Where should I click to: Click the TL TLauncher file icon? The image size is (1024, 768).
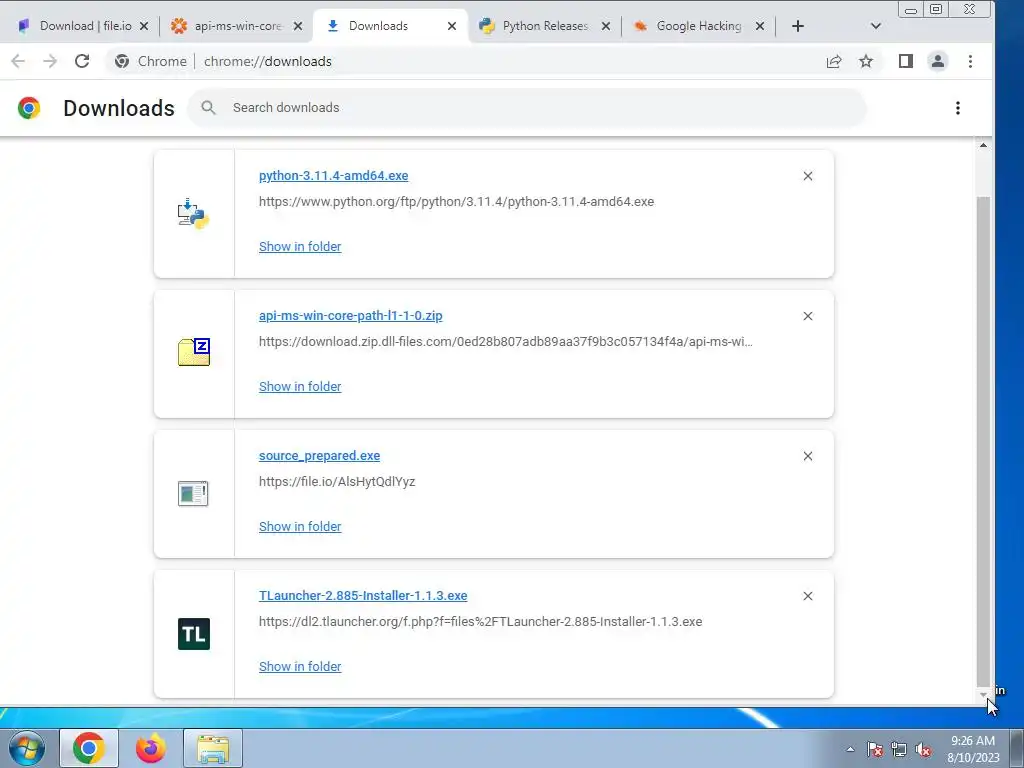click(x=194, y=634)
